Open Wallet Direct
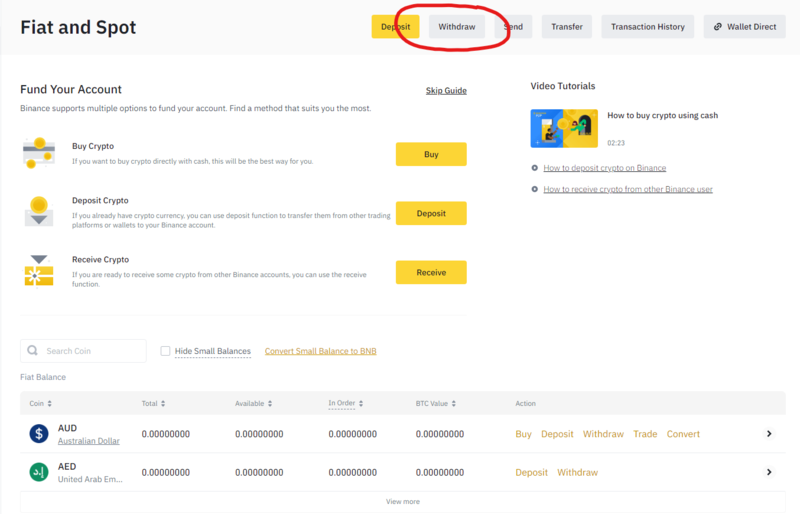 pyautogui.click(x=745, y=27)
